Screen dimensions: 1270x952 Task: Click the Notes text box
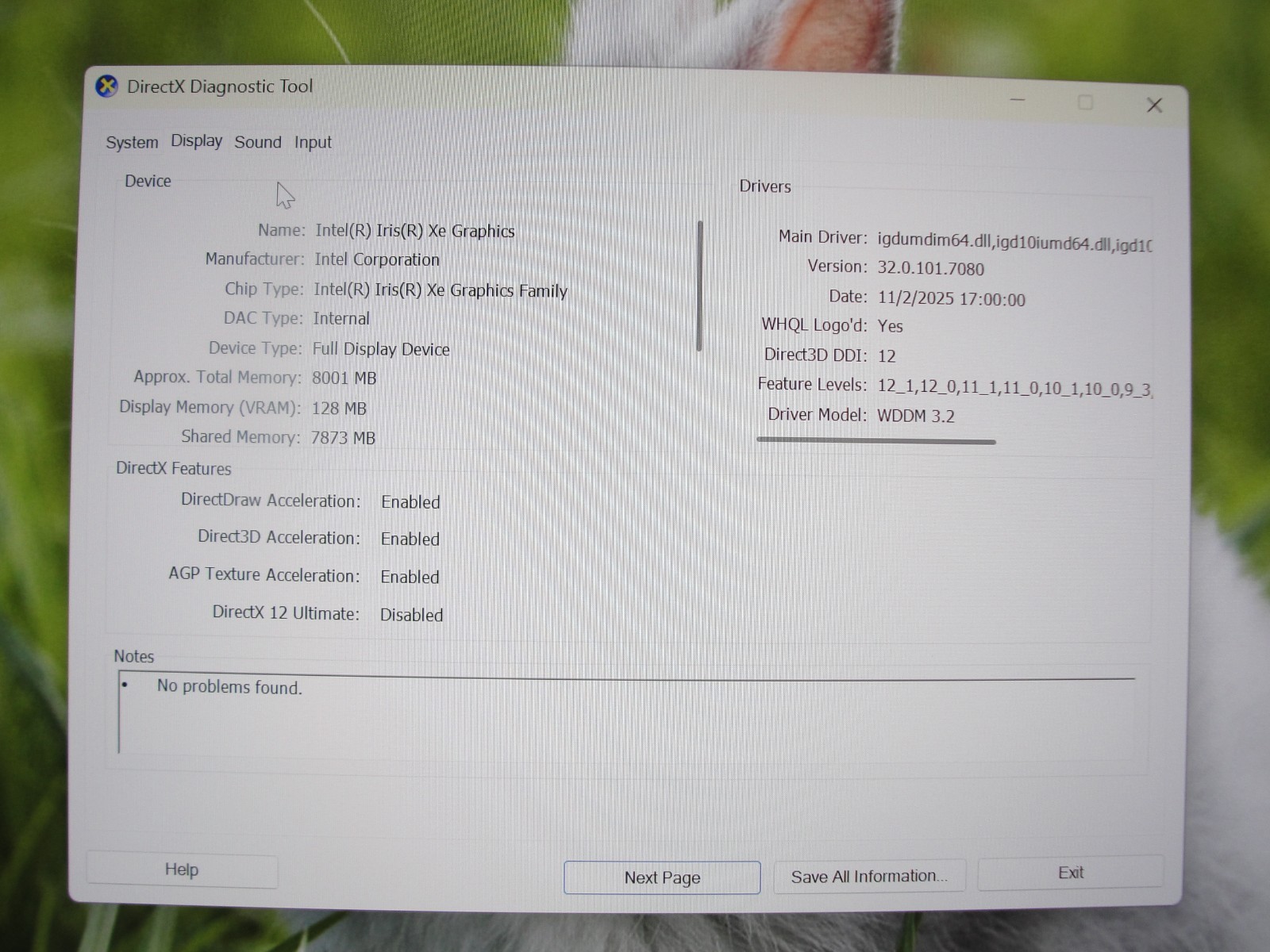click(627, 714)
